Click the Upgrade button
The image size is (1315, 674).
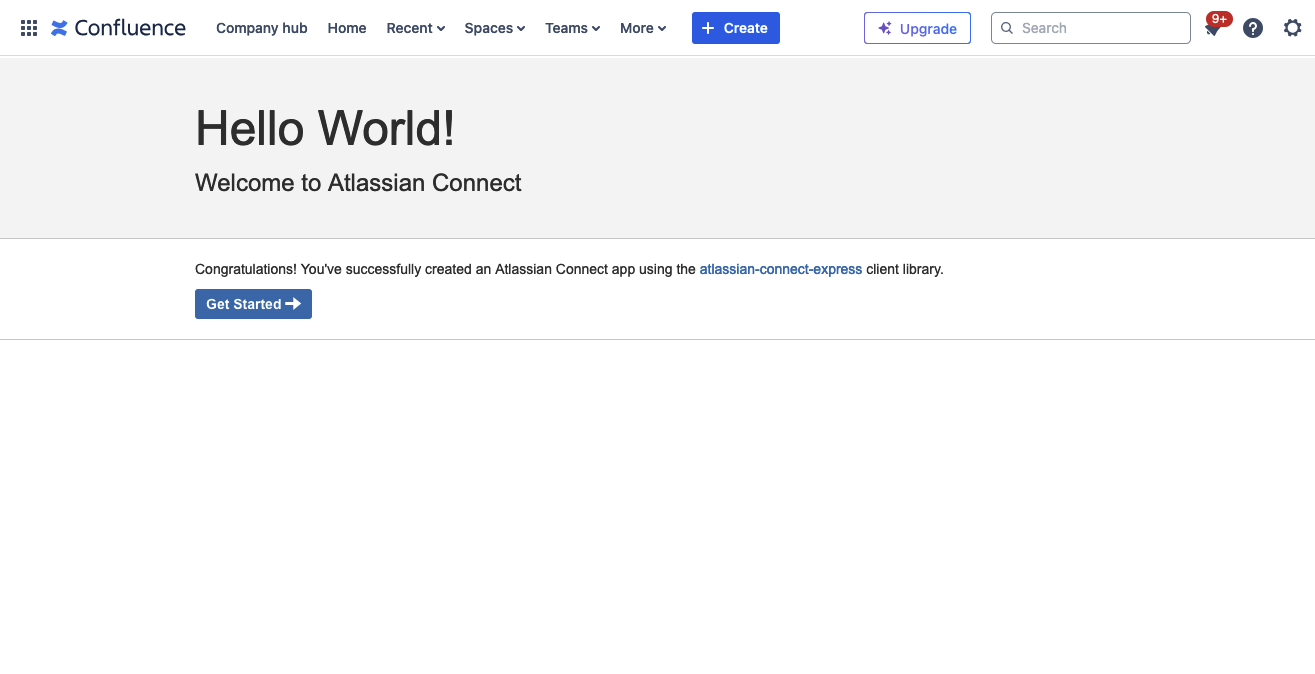coord(917,28)
